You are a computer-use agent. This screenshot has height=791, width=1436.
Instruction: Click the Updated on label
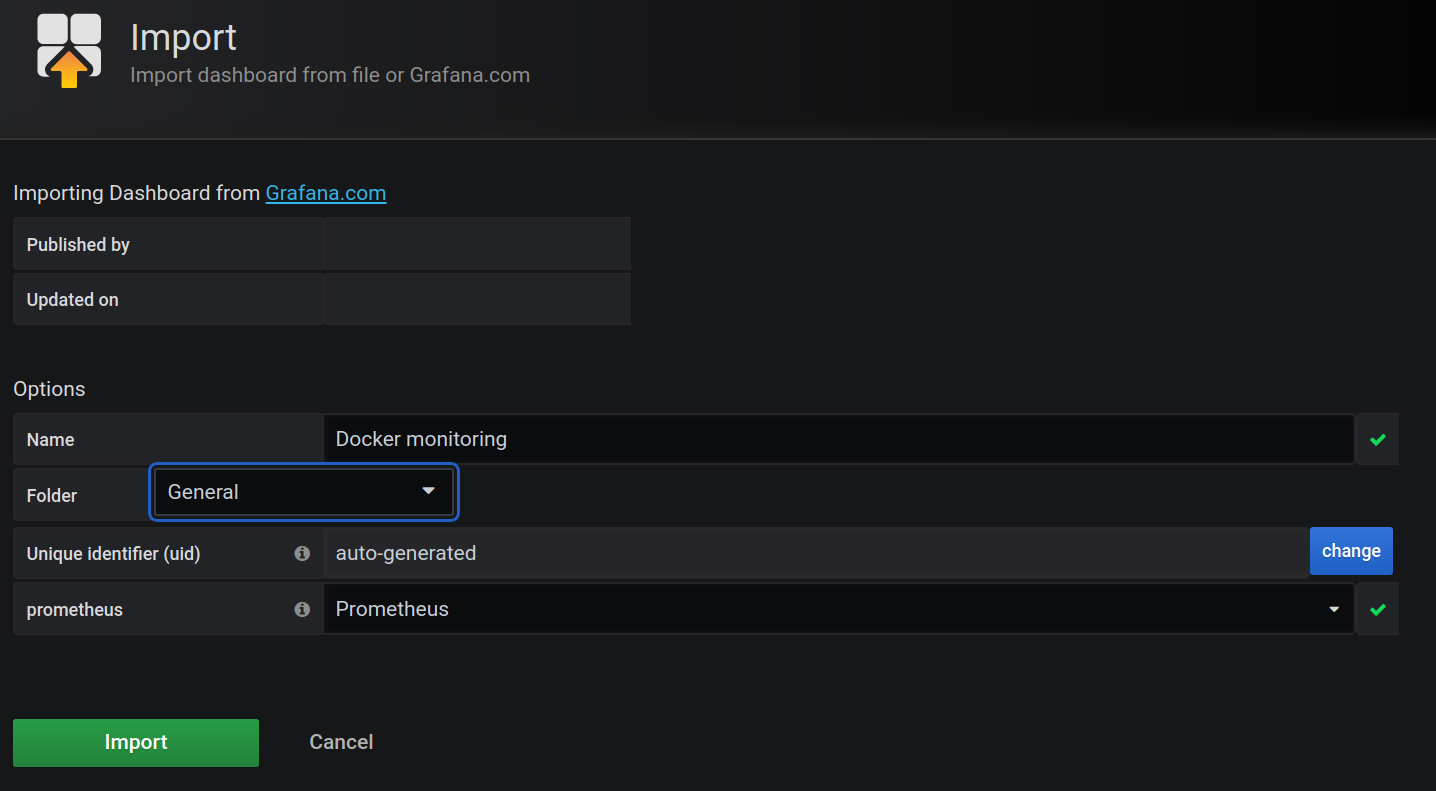pos(73,300)
